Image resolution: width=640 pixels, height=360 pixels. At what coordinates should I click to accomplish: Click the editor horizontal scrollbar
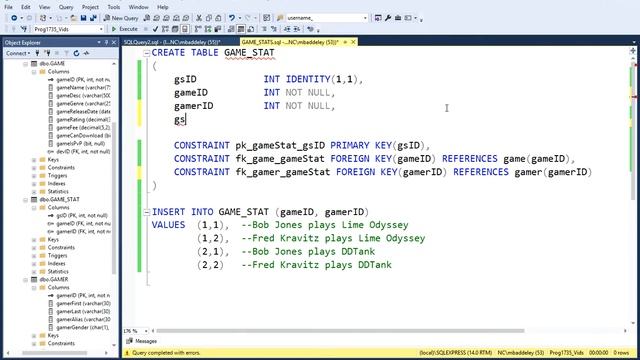click(340, 331)
